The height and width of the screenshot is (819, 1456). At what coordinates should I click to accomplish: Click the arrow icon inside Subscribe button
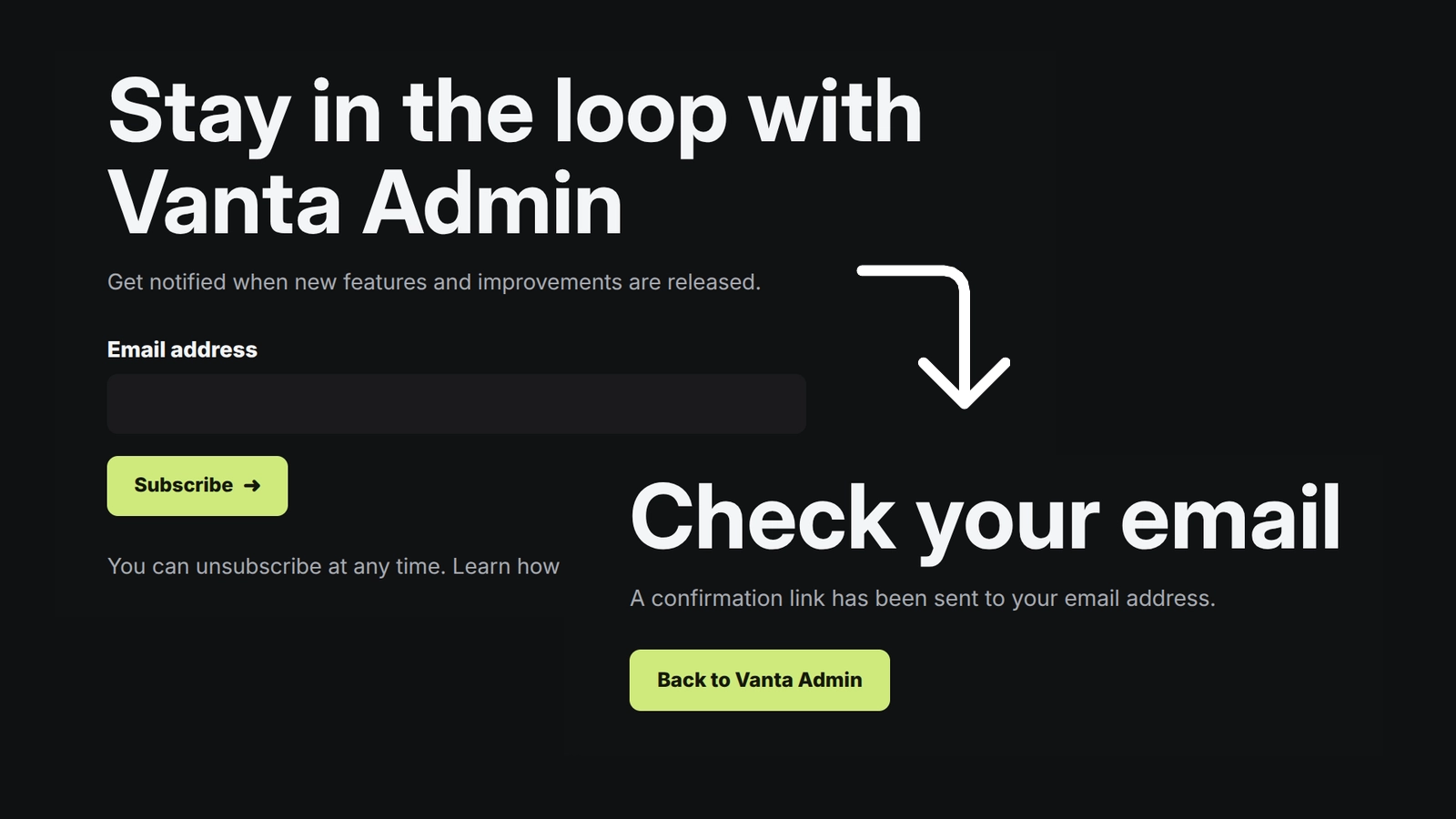(x=252, y=486)
